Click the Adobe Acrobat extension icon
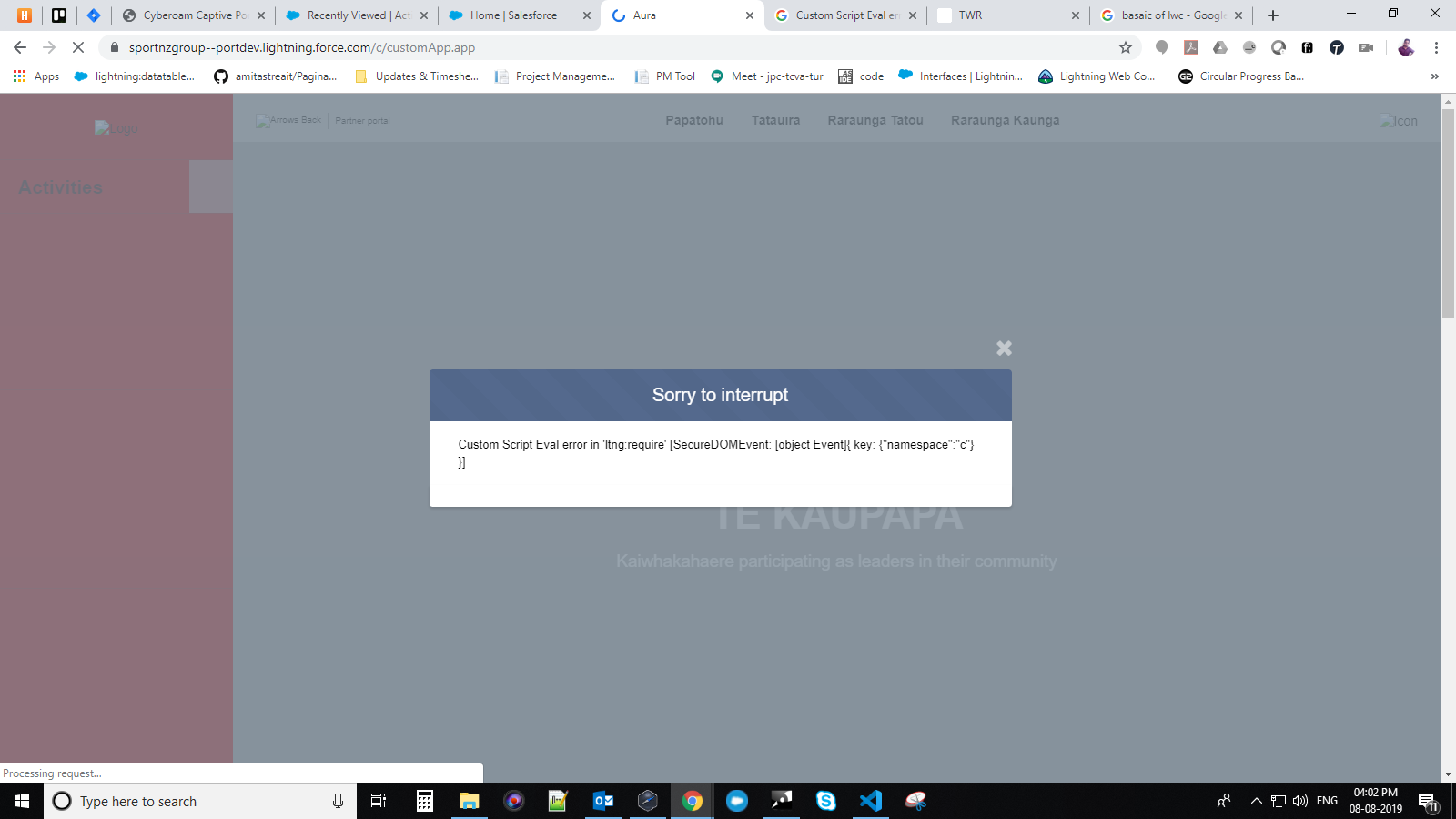Viewport: 1456px width, 819px height. (1192, 47)
